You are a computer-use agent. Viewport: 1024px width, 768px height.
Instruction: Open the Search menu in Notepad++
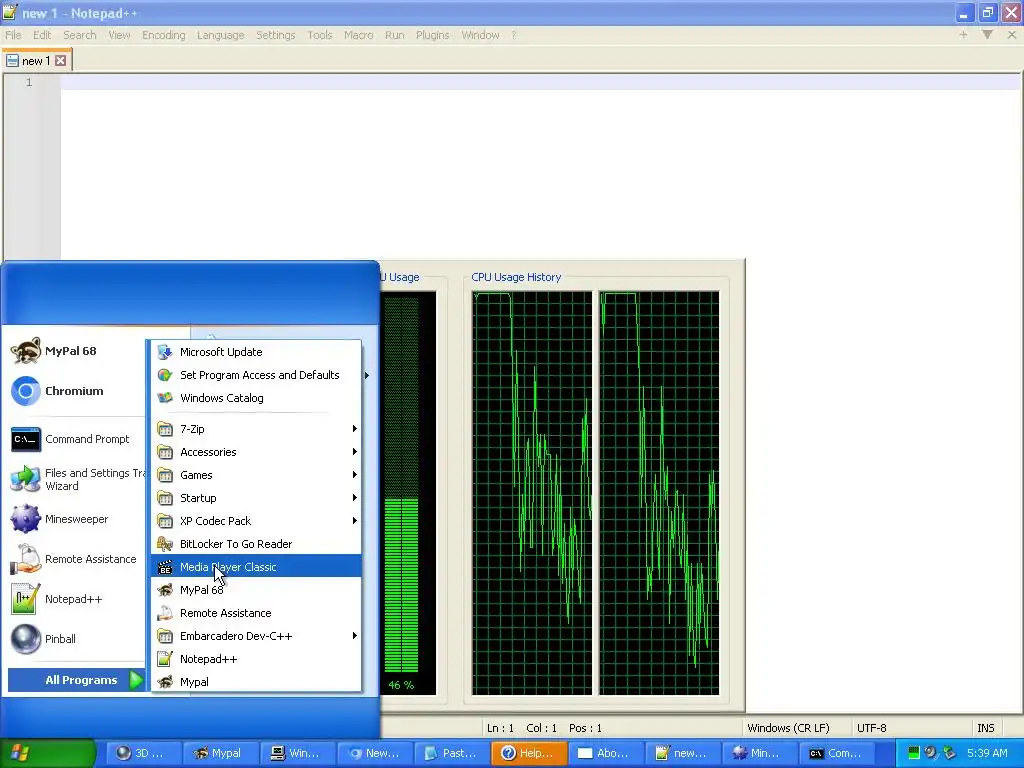pos(80,35)
